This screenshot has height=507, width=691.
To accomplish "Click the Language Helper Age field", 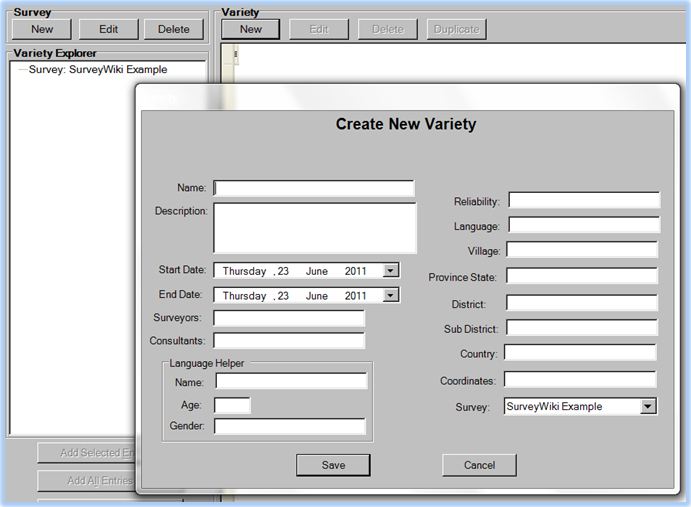I will [232, 405].
